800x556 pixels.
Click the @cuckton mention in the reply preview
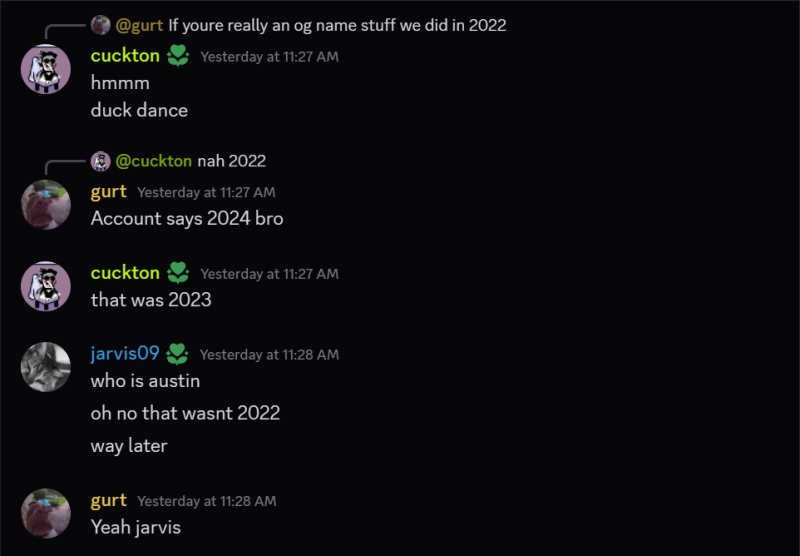click(153, 160)
